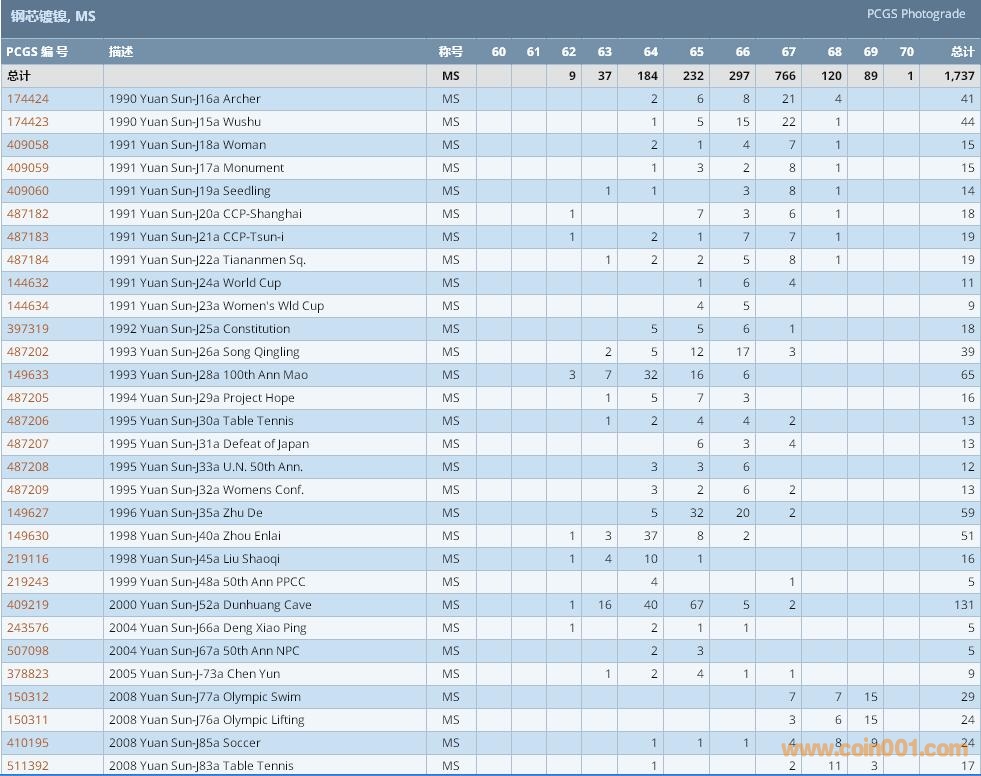The height and width of the screenshot is (776, 981).
Task: Click the PCGS 编号 column header
Action: (38, 52)
